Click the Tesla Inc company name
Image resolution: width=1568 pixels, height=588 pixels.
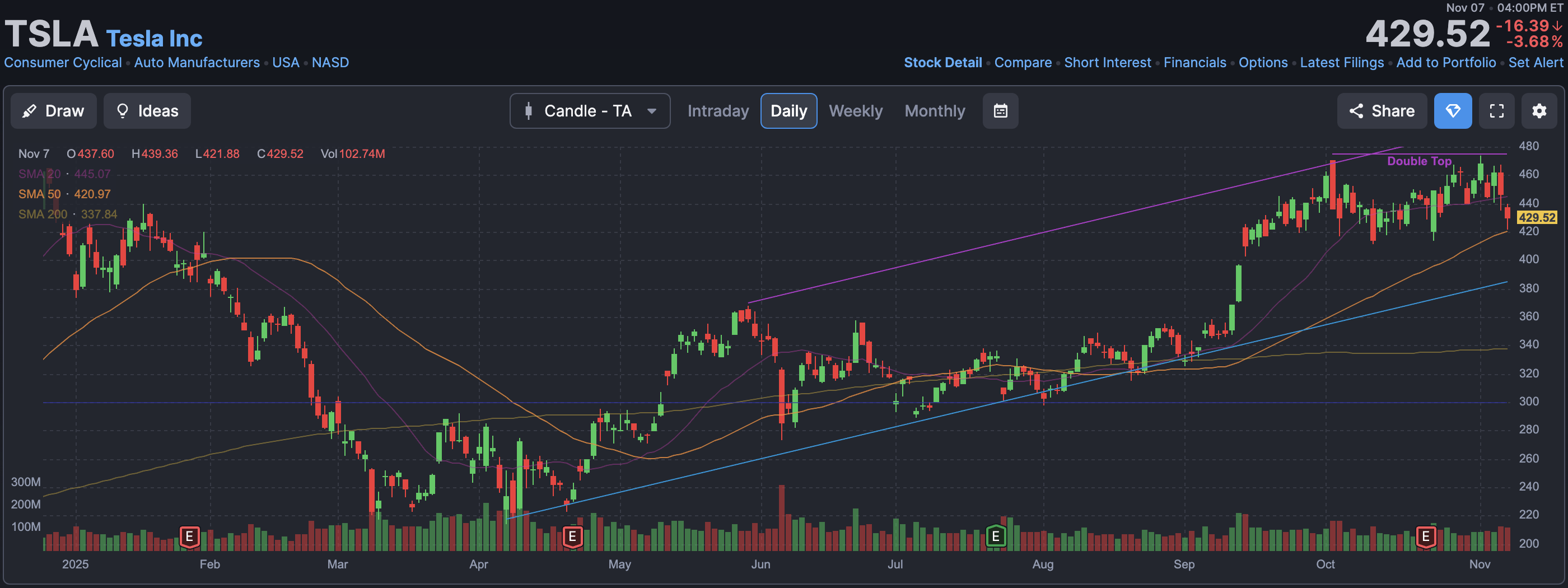coord(154,38)
